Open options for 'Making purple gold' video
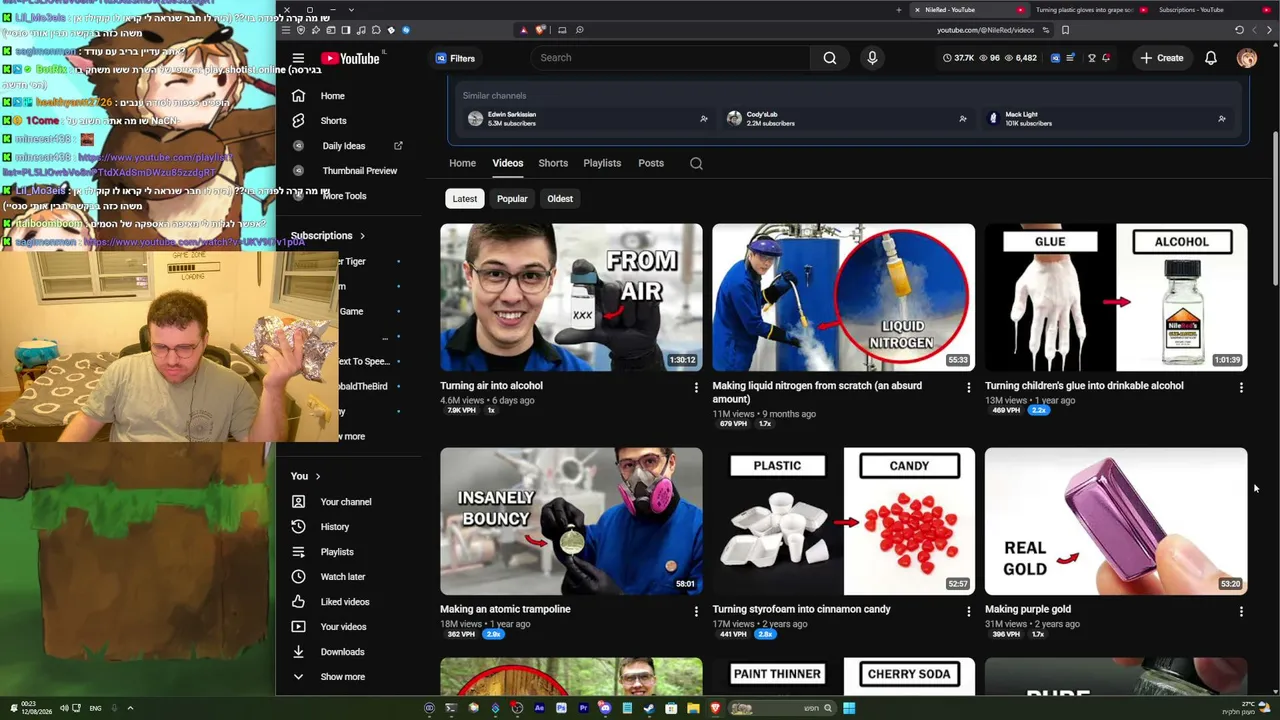Image resolution: width=1280 pixels, height=720 pixels. click(x=1241, y=610)
